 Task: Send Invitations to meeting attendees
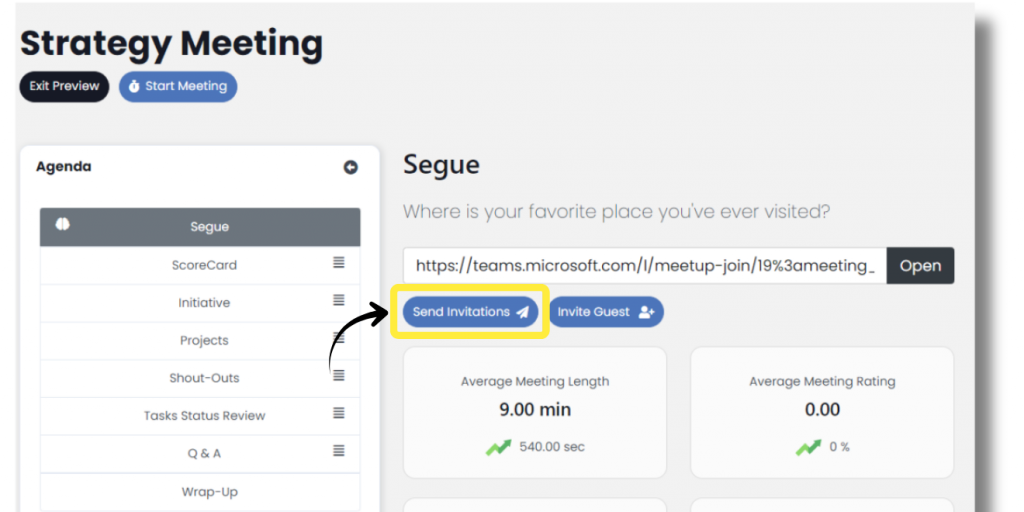click(x=470, y=312)
